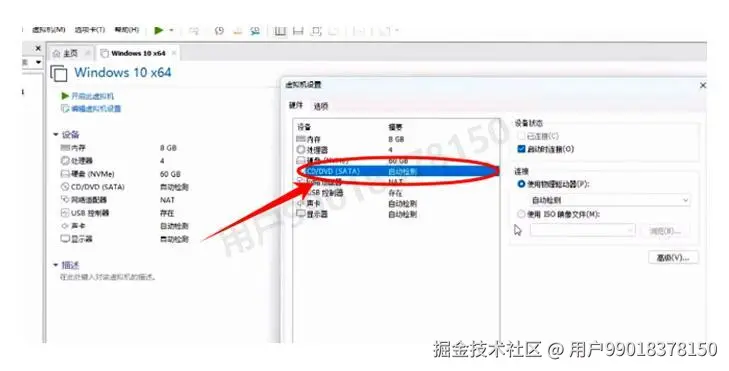Open the library sidebar dropdown arrow
Image resolution: width=729 pixels, height=371 pixels.
(x=39, y=62)
